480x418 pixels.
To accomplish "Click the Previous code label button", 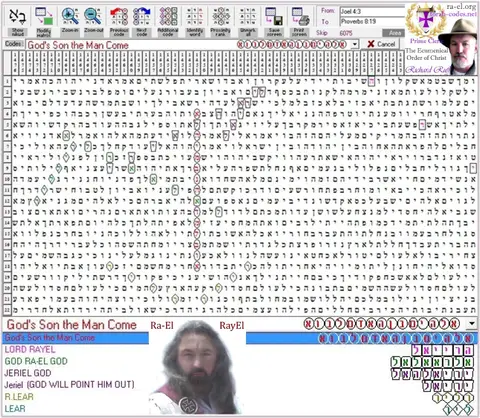I will [119, 32].
